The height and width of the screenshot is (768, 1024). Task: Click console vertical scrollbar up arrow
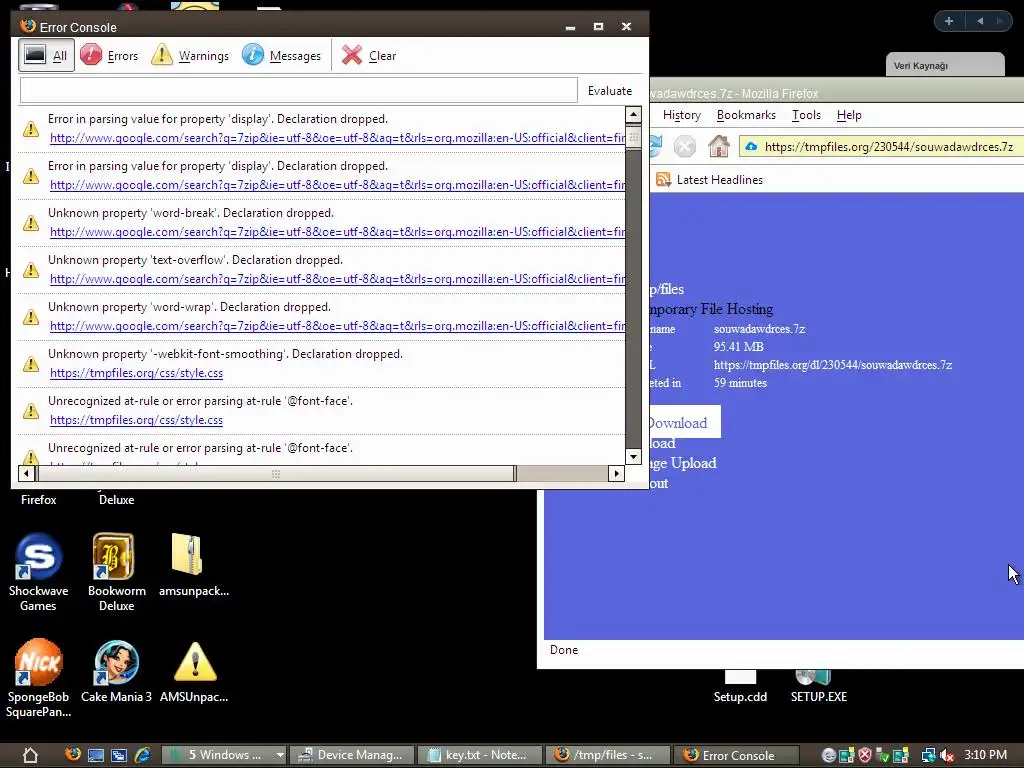pyautogui.click(x=633, y=114)
